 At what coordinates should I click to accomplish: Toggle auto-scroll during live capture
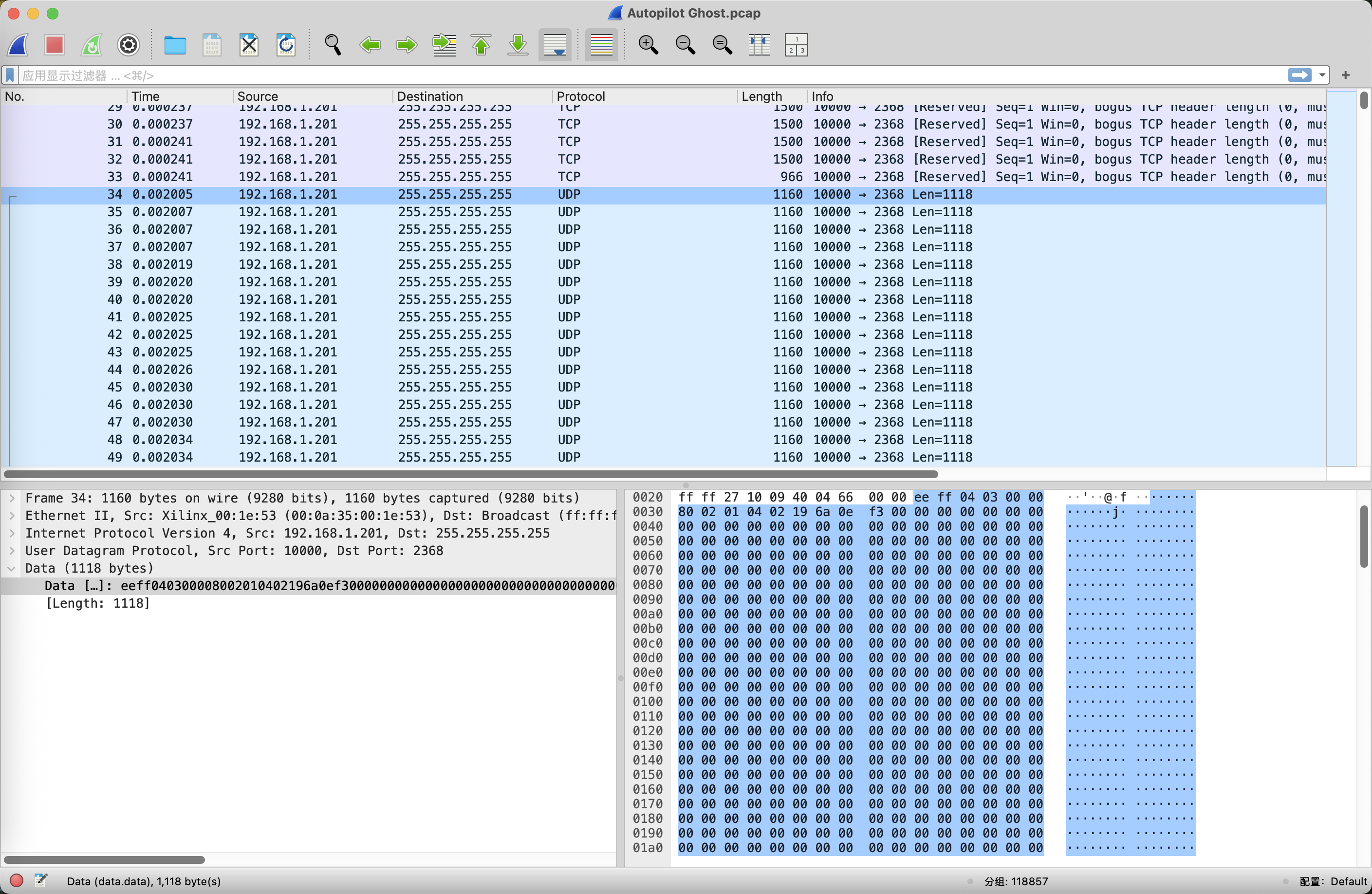[x=555, y=44]
